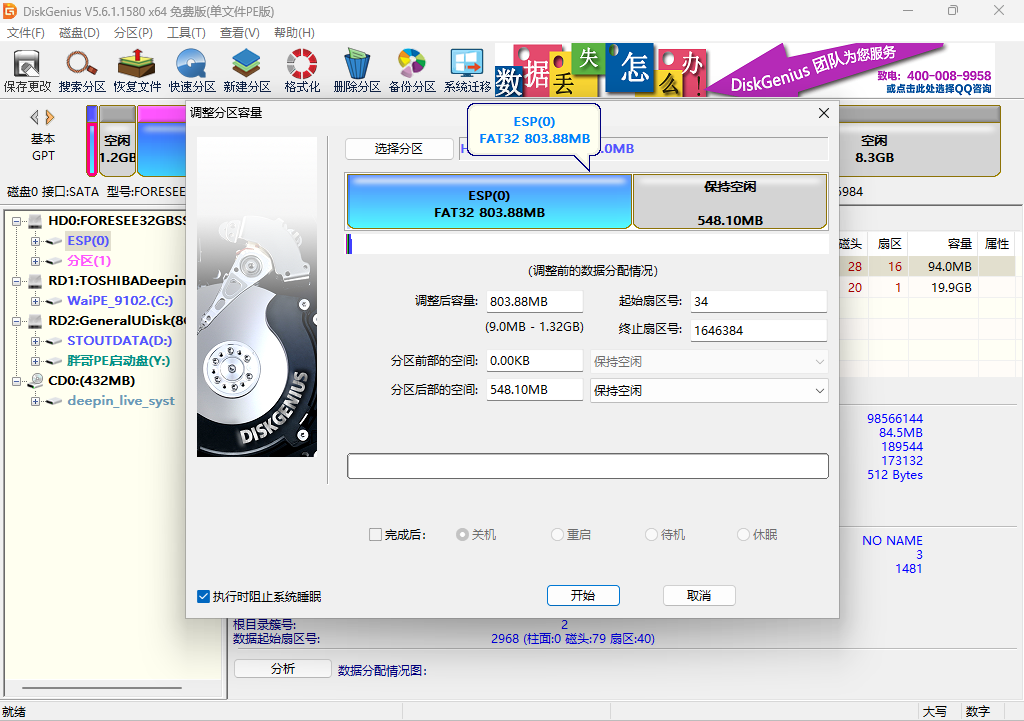
Task: Choose the 格式化 format icon
Action: pyautogui.click(x=302, y=71)
